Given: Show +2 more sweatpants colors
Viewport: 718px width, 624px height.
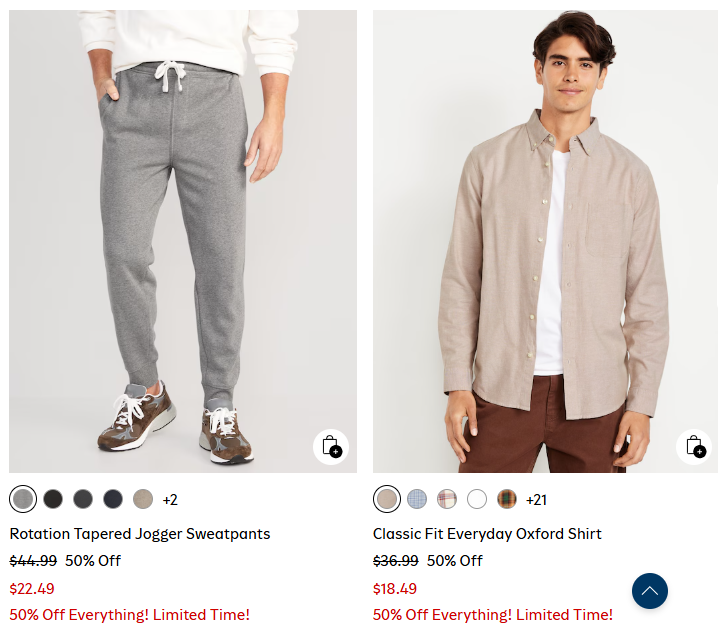Looking at the screenshot, I should click(x=170, y=500).
